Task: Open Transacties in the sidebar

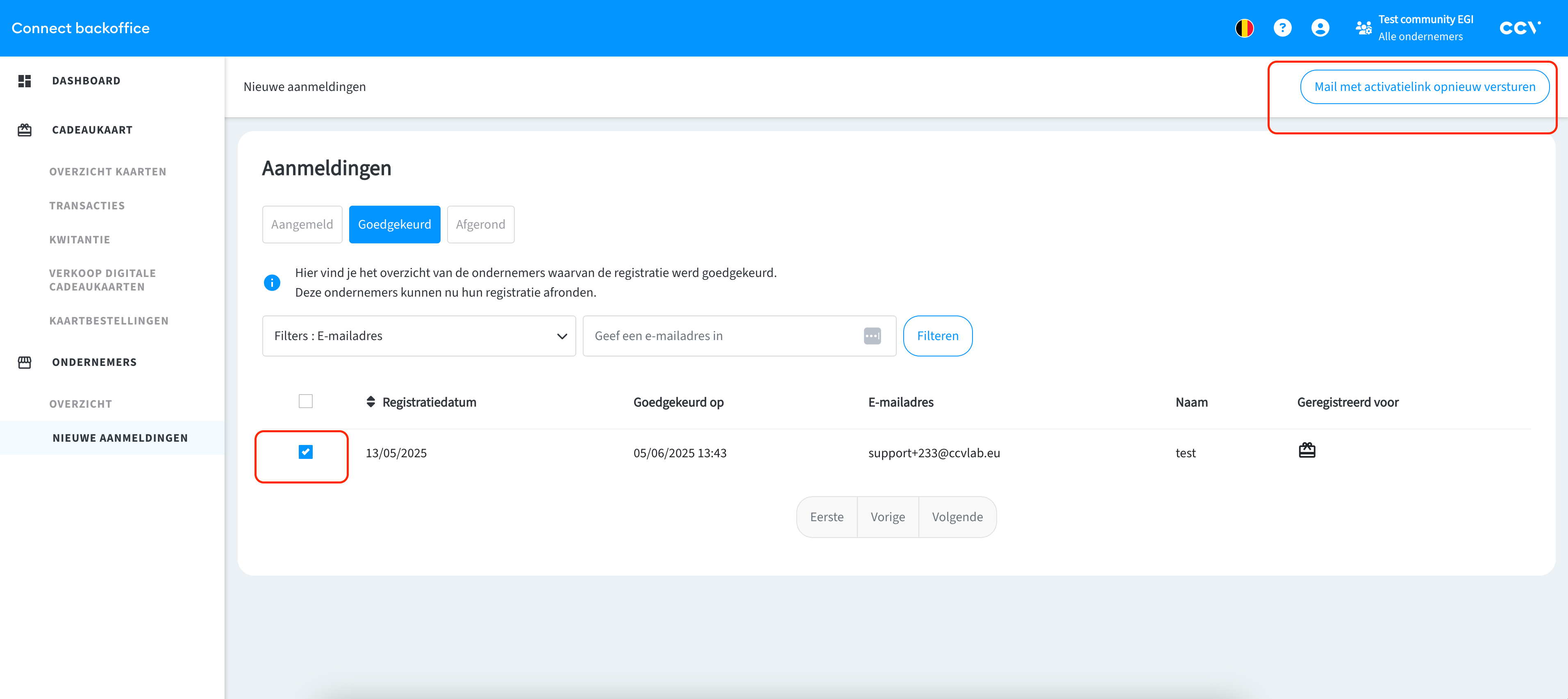Action: click(87, 206)
